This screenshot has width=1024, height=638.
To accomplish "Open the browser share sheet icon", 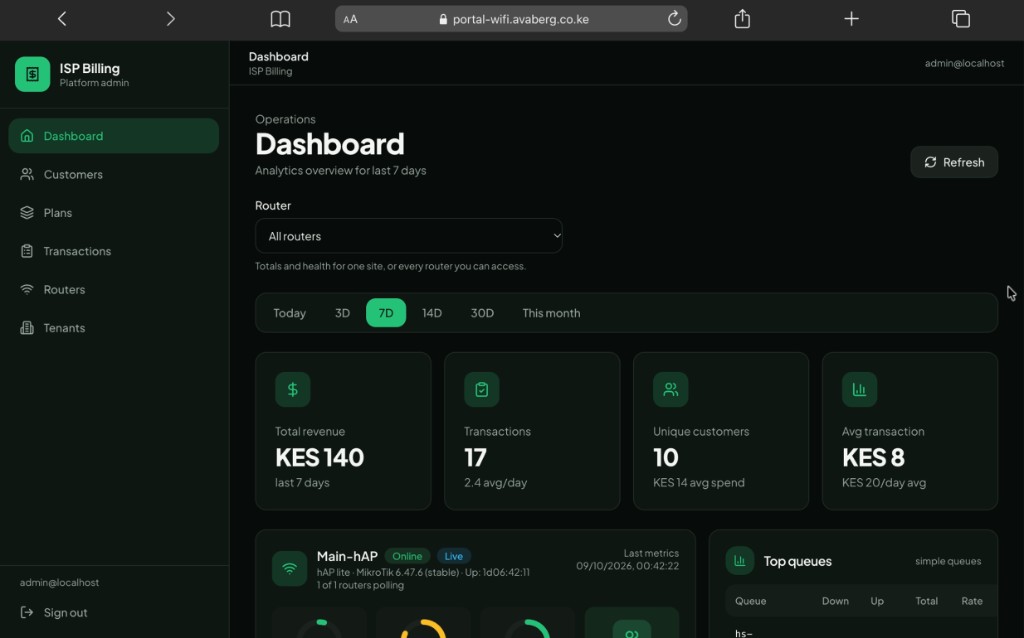I will [742, 19].
